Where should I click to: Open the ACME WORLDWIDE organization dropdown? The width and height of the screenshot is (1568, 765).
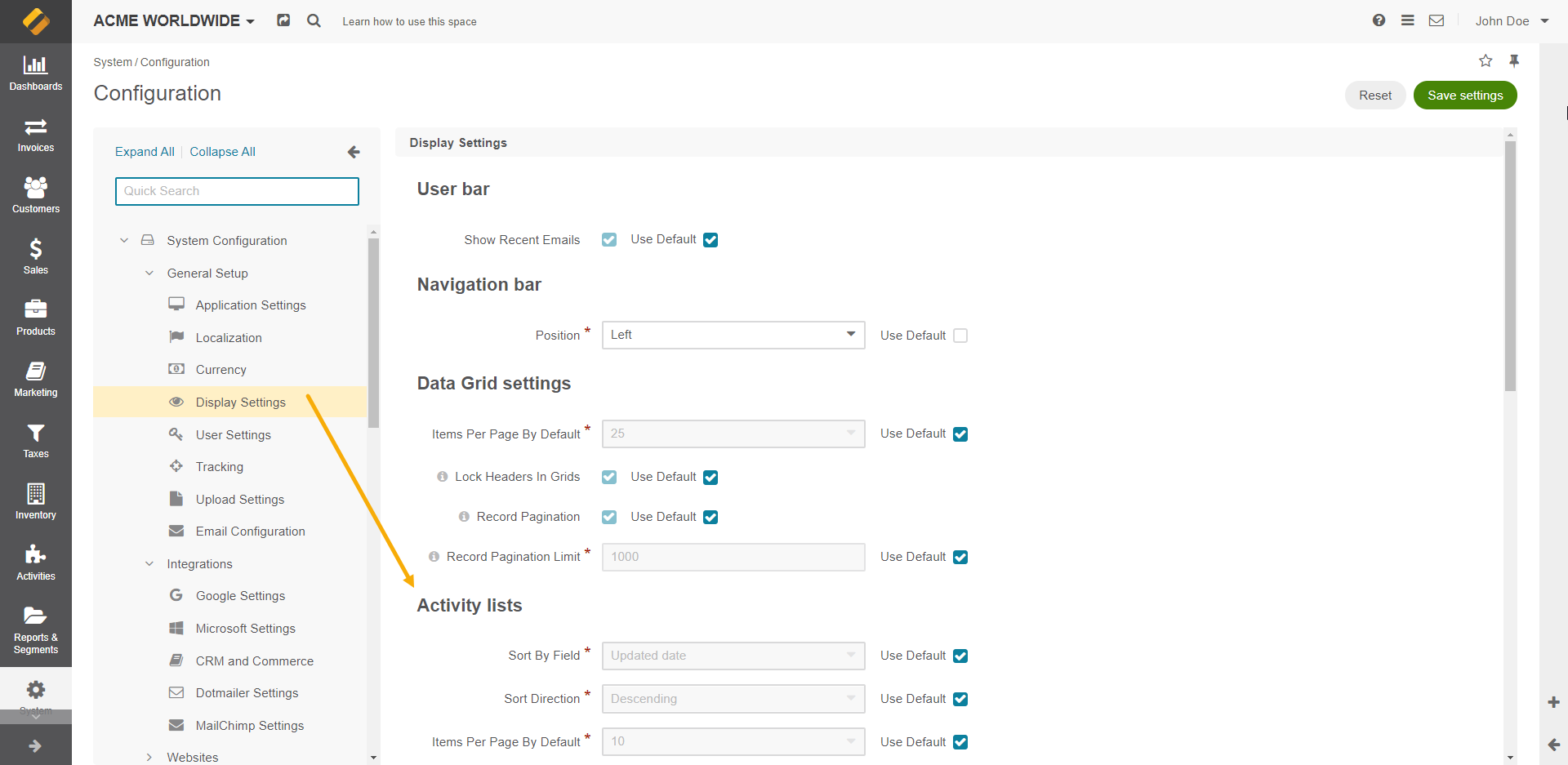click(174, 21)
